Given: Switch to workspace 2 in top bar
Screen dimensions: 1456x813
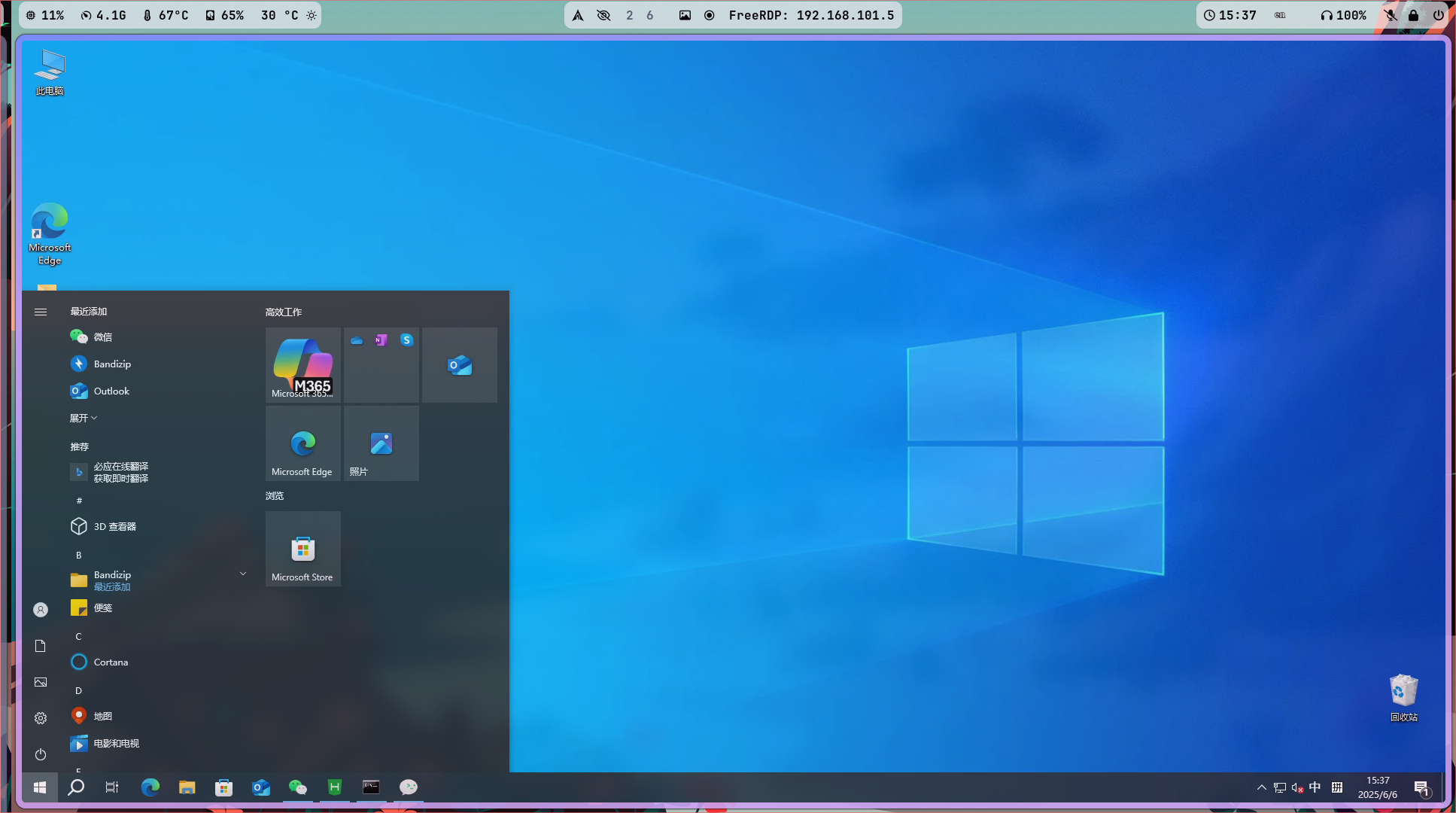Looking at the screenshot, I should click(630, 15).
